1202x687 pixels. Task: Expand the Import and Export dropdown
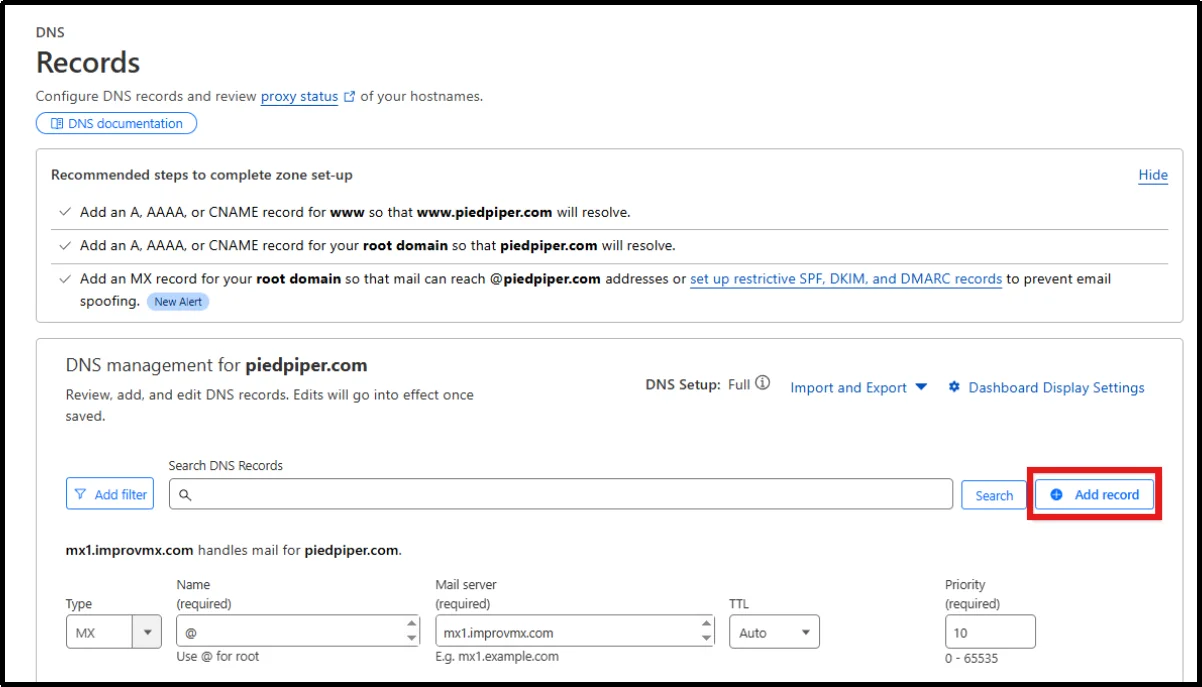point(858,387)
